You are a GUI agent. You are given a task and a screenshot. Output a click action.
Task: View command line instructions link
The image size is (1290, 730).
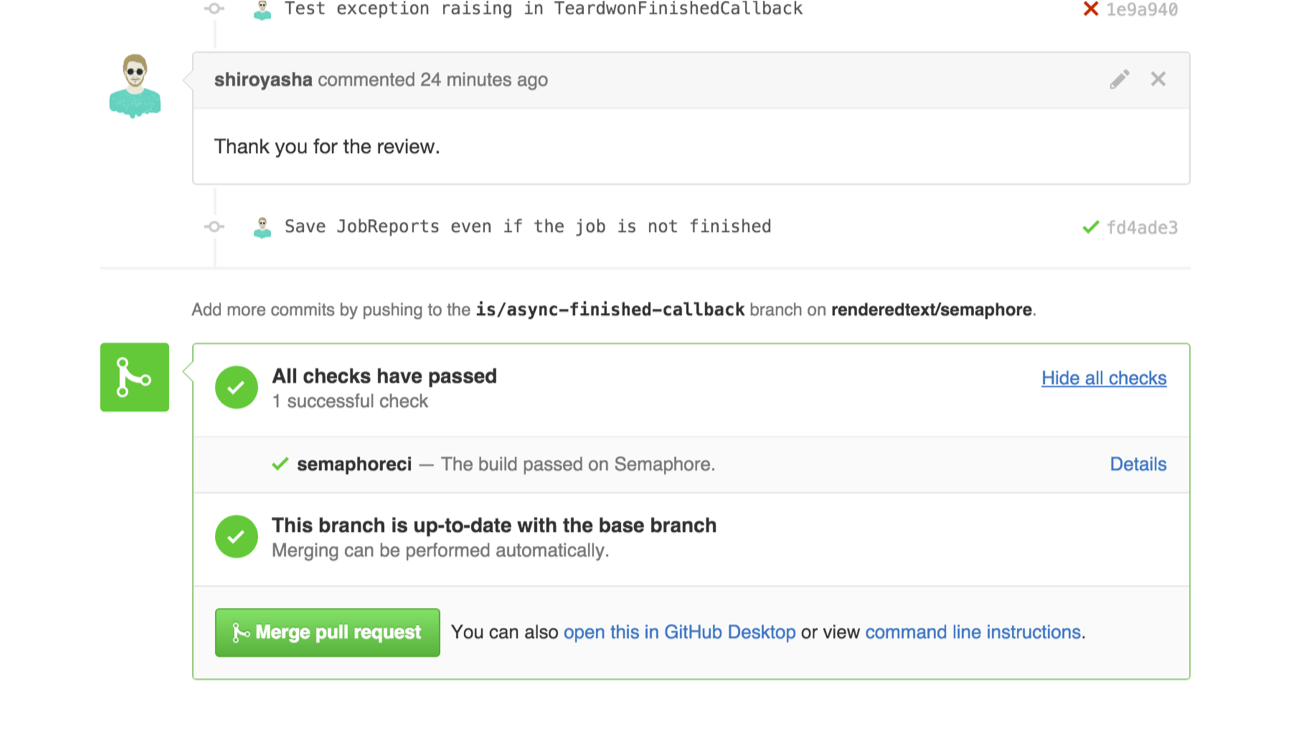pos(973,632)
